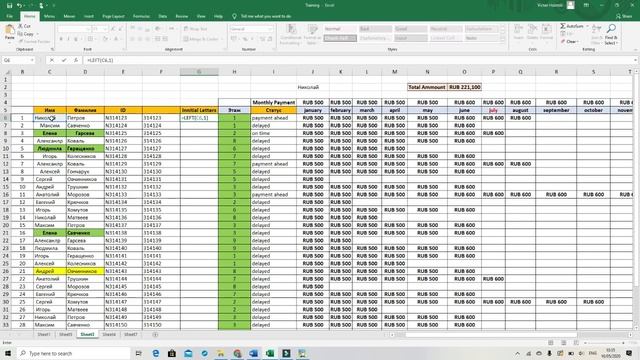
Task: Undo the last action in the quick access toolbar
Action: pyautogui.click(x=19, y=5)
